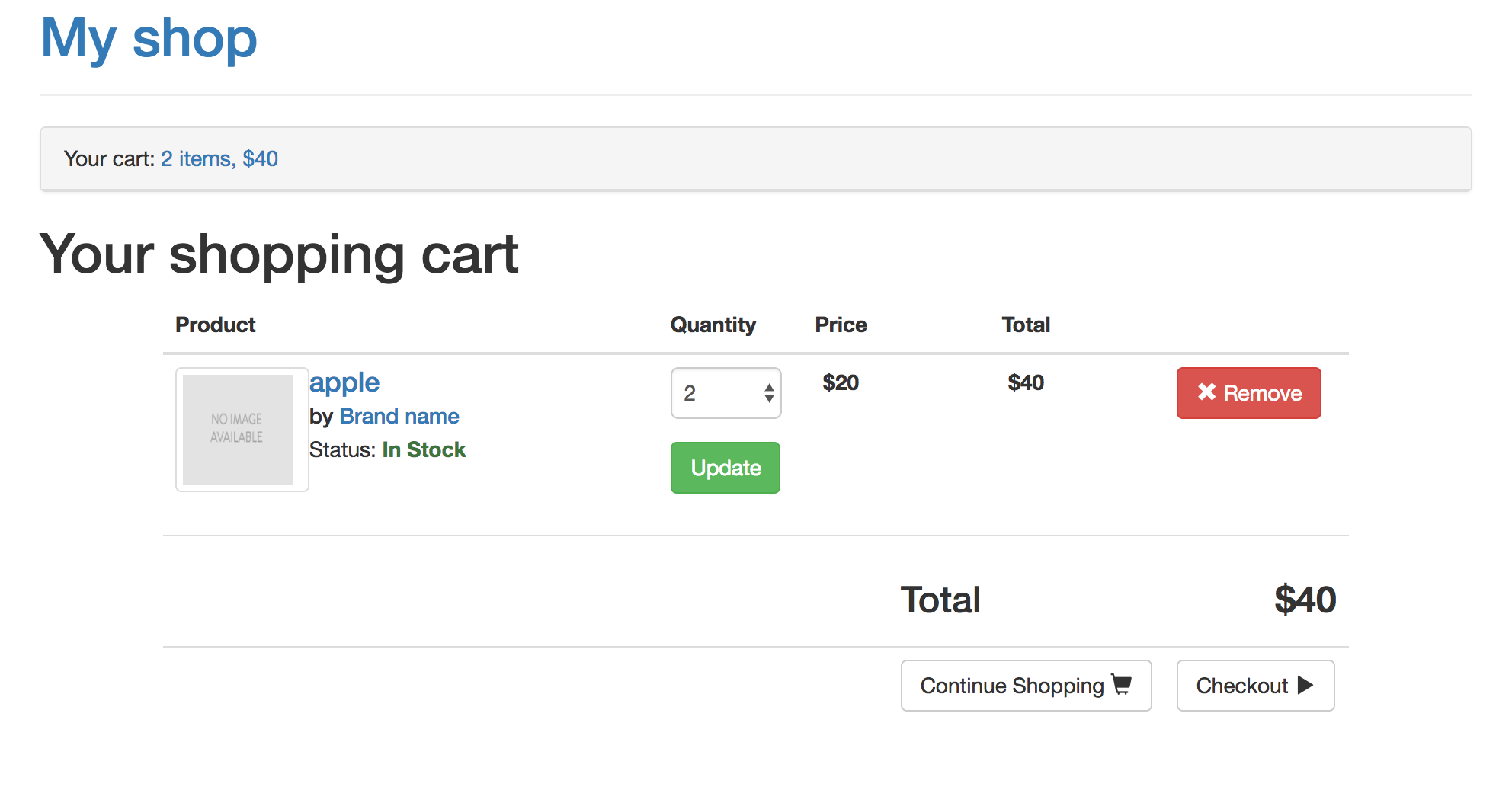Click the Quantity column header
The height and width of the screenshot is (806, 1512).
(713, 325)
